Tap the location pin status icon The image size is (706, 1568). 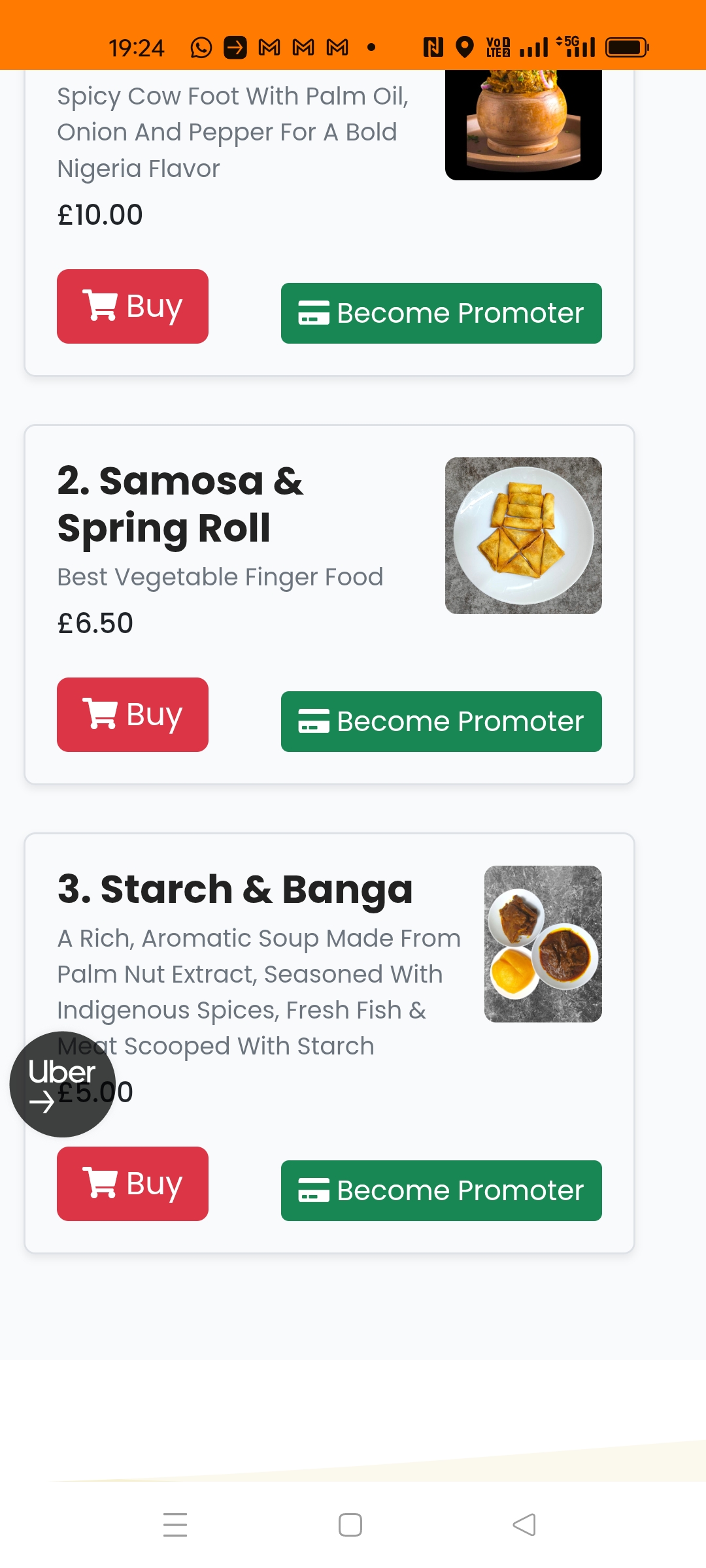click(464, 48)
